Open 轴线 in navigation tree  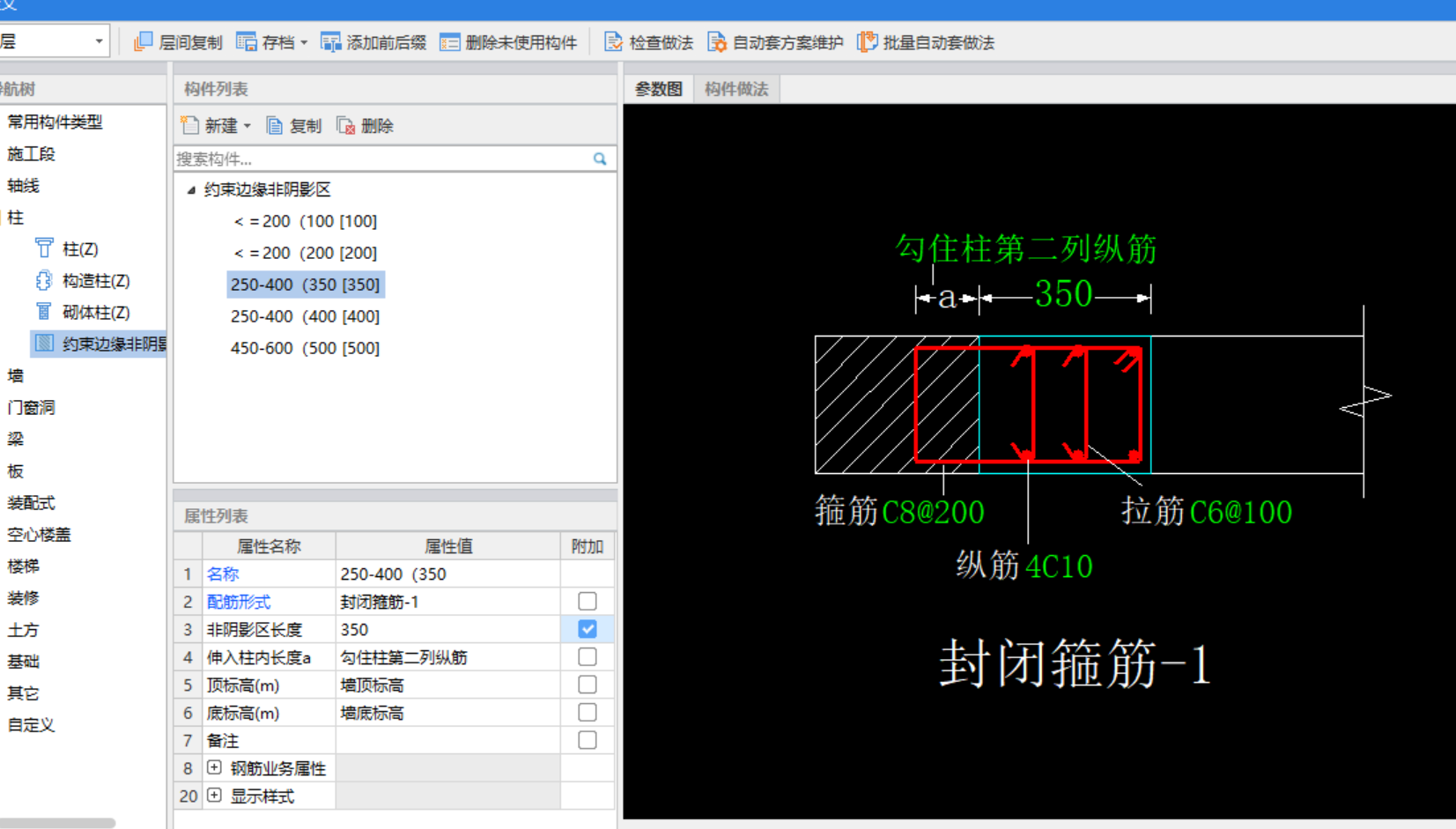point(24,185)
